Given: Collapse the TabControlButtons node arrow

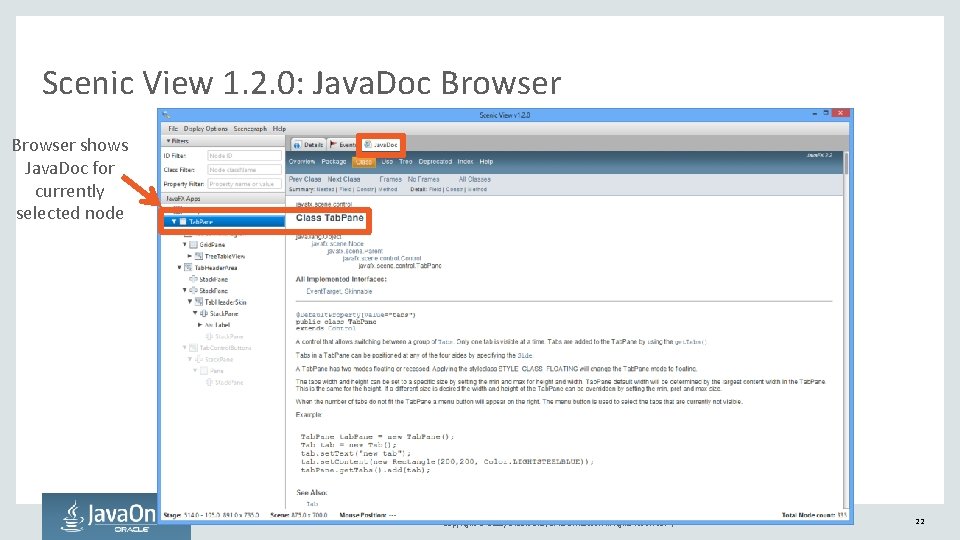Looking at the screenshot, I should pos(184,348).
